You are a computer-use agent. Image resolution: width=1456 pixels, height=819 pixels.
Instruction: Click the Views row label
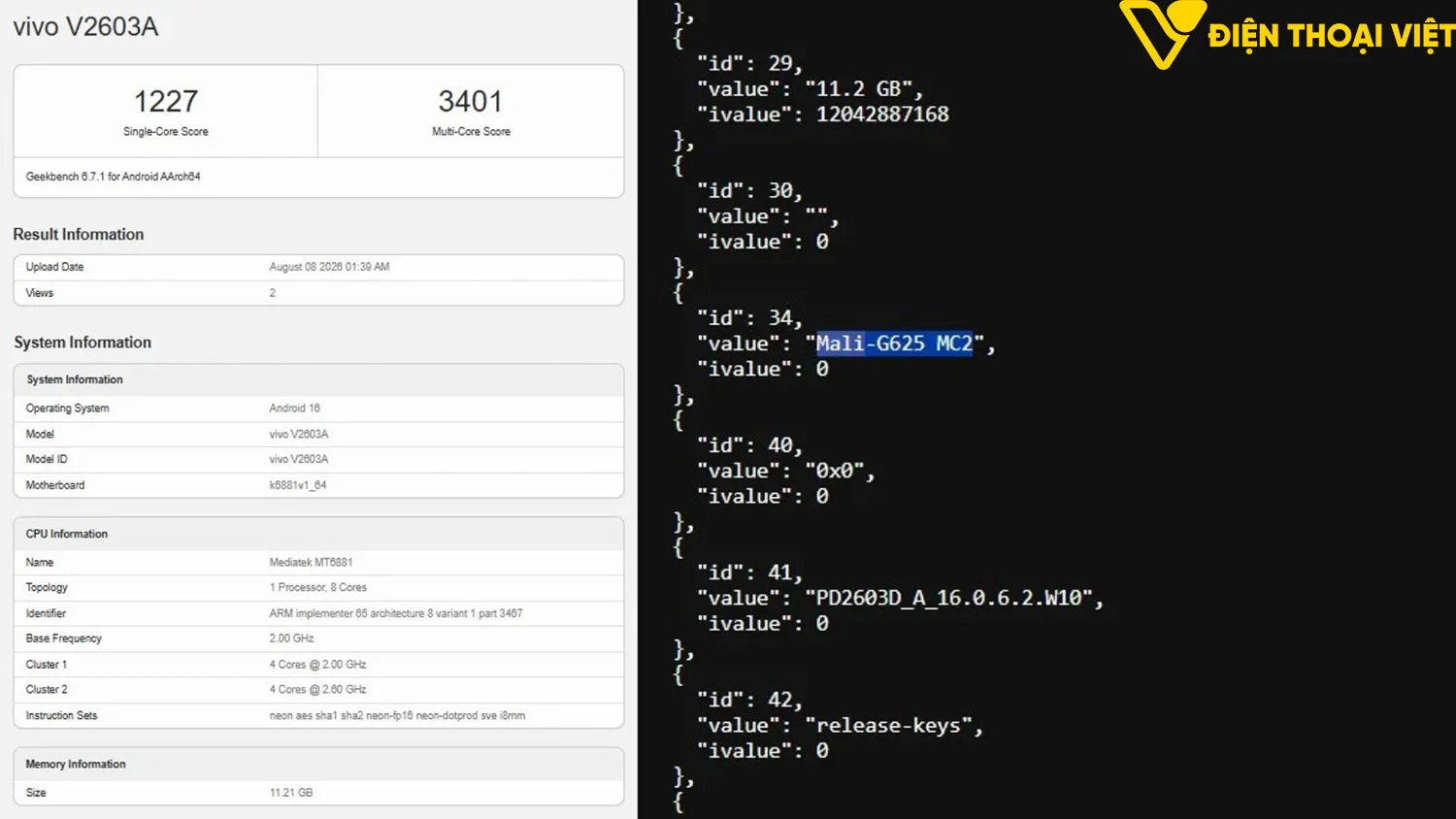pyautogui.click(x=40, y=293)
